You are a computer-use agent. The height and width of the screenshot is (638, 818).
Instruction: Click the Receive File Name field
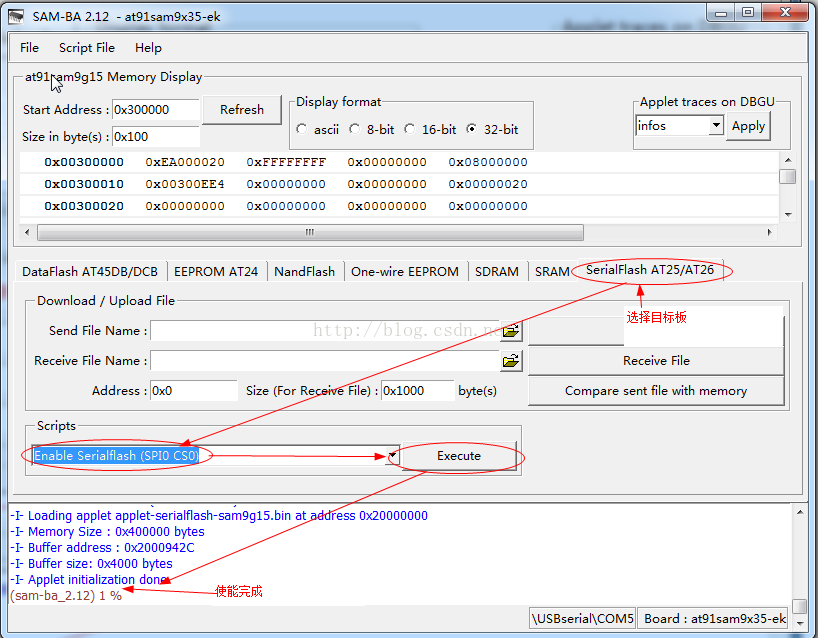[324, 360]
